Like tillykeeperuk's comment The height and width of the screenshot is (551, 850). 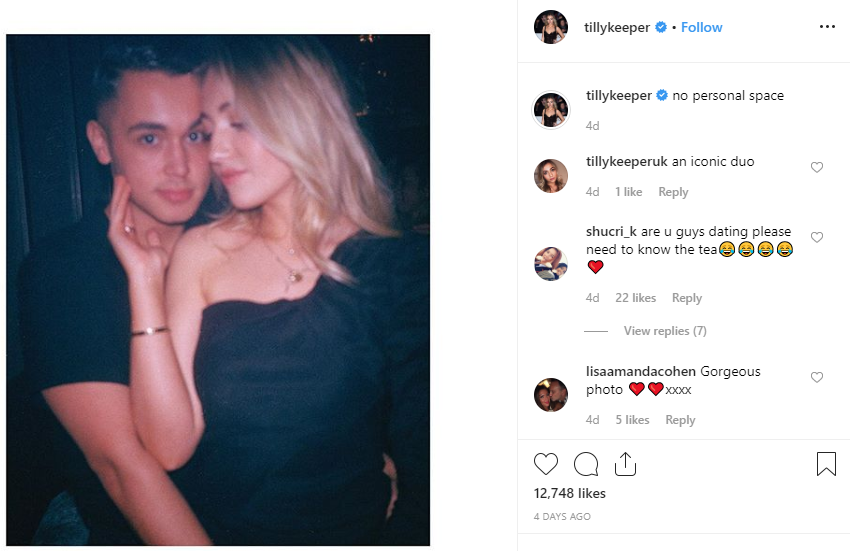point(817,167)
